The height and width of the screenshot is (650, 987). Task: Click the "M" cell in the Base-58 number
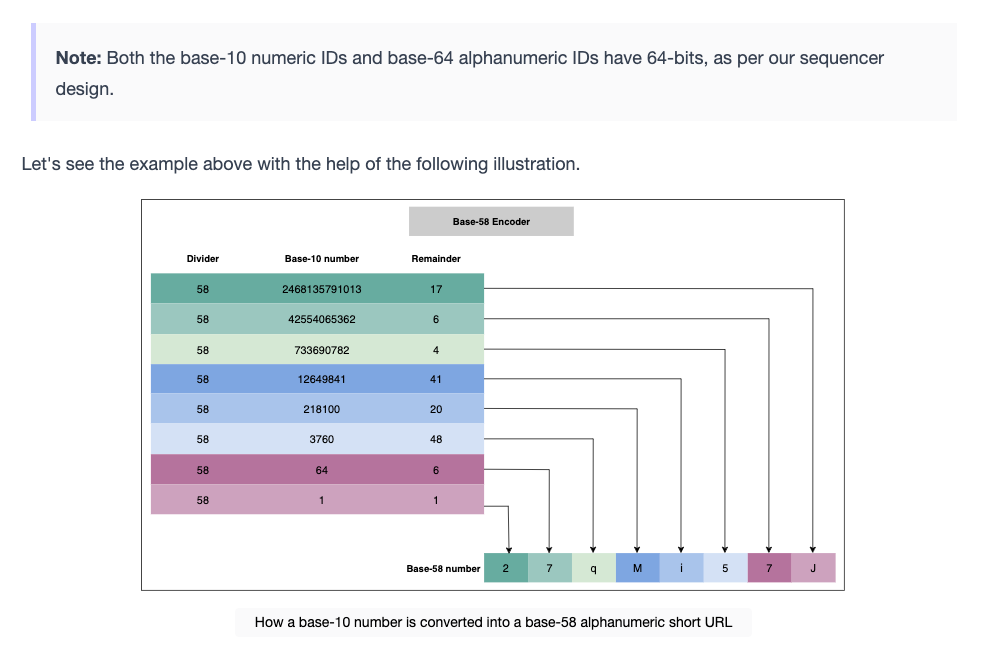pyautogui.click(x=638, y=568)
